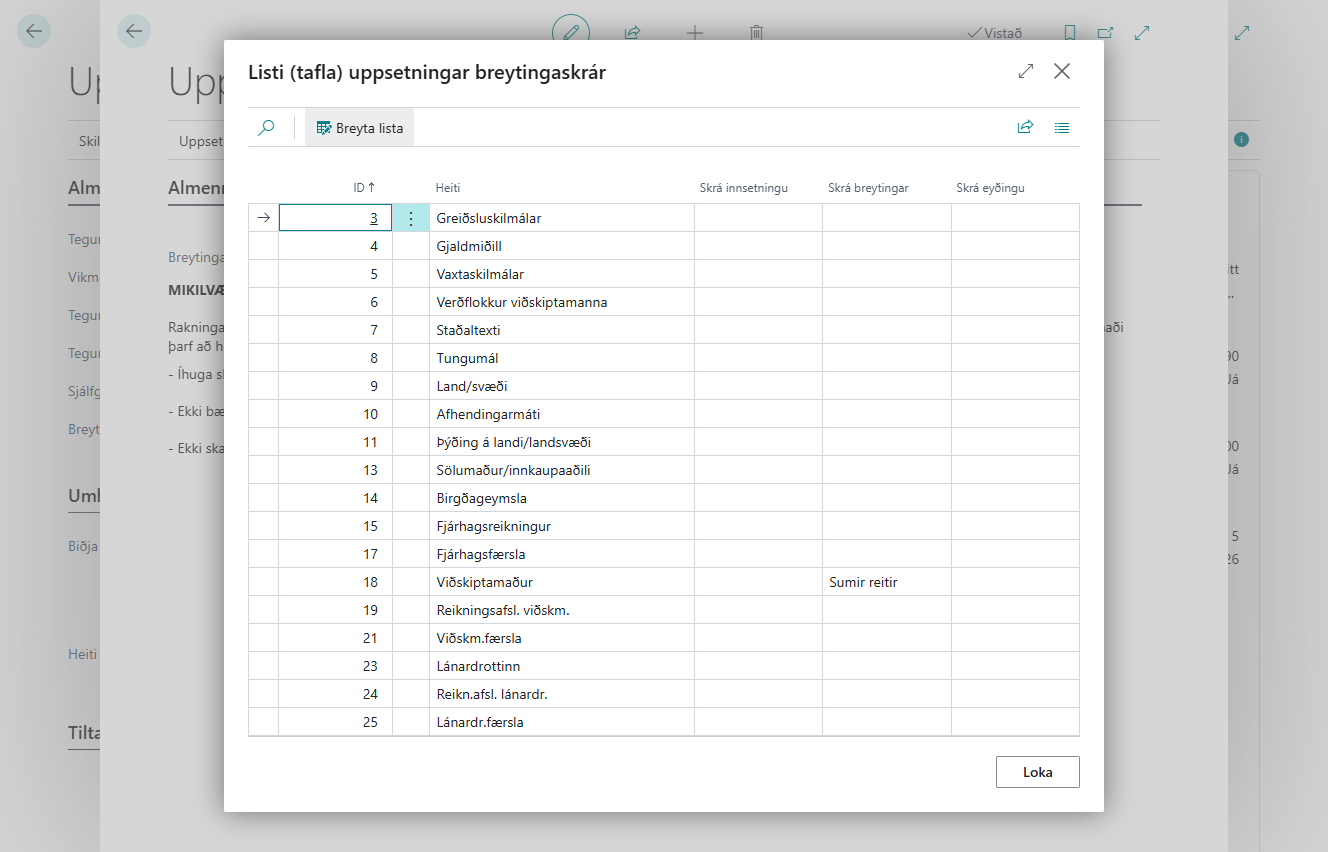
Task: Select the Land/svæði row name cell
Action: click(x=562, y=386)
